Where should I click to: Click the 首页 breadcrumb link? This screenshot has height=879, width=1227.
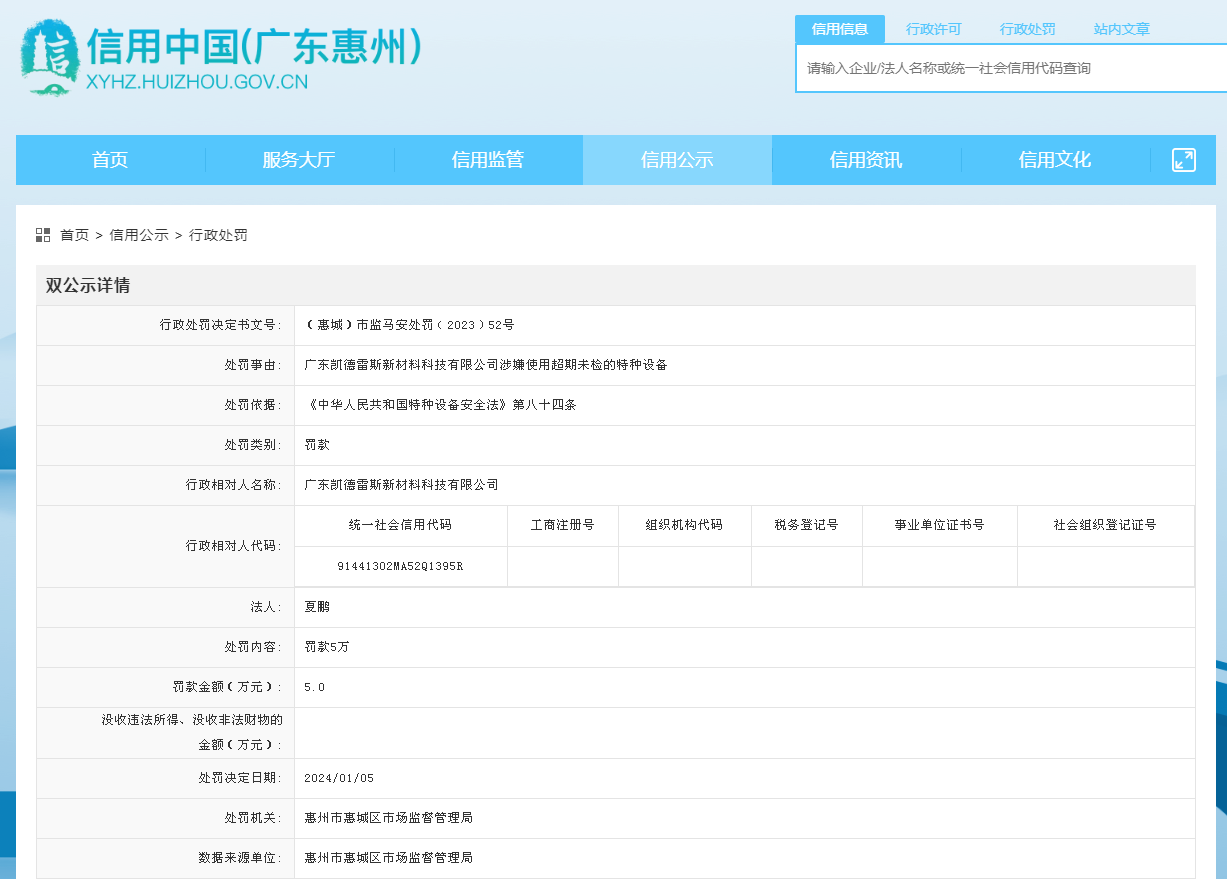pyautogui.click(x=74, y=235)
